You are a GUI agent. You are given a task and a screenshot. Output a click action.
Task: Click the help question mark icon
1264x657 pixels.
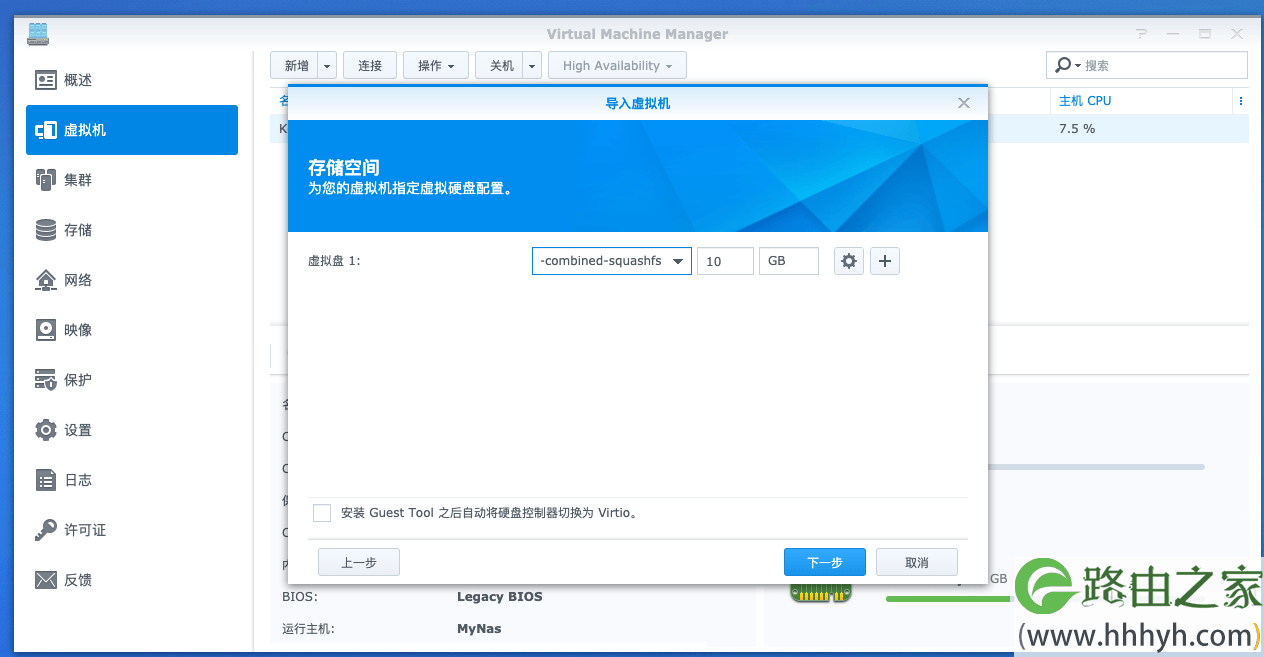click(x=1142, y=34)
